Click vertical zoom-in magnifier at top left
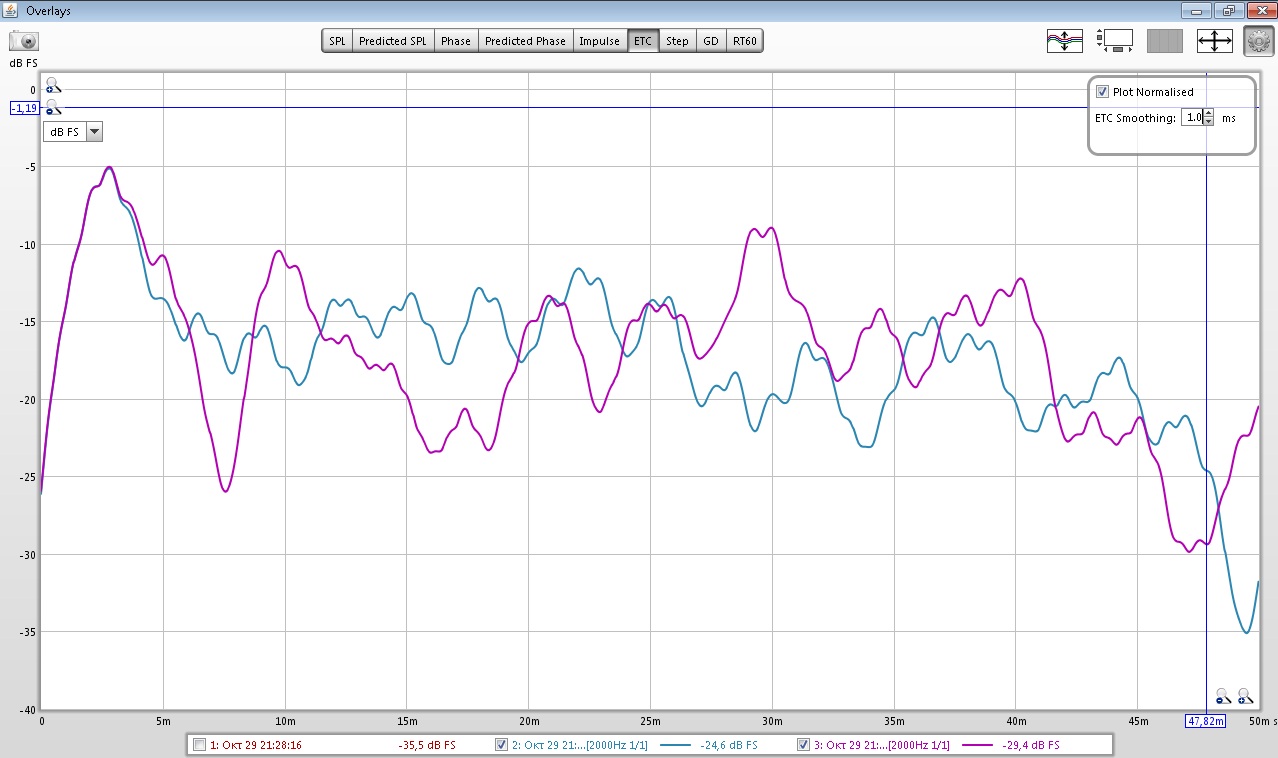This screenshot has height=758, width=1278. coord(52,87)
